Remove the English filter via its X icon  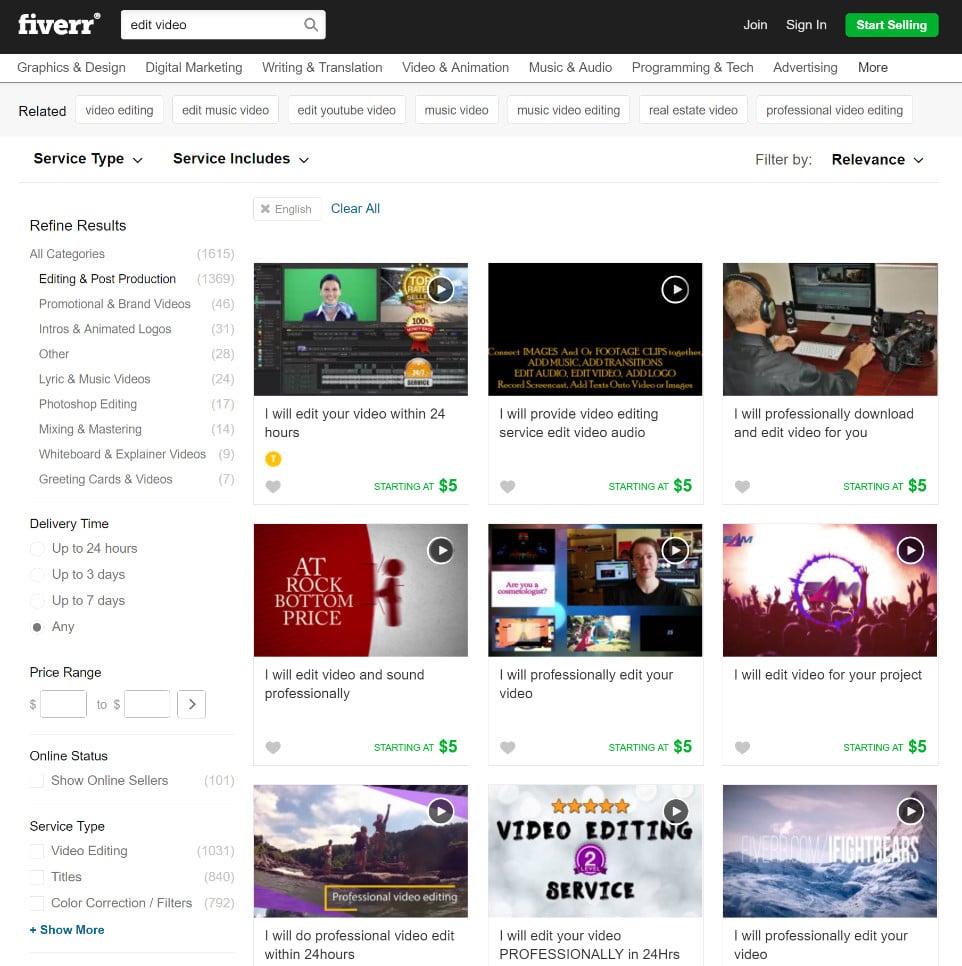(x=264, y=208)
